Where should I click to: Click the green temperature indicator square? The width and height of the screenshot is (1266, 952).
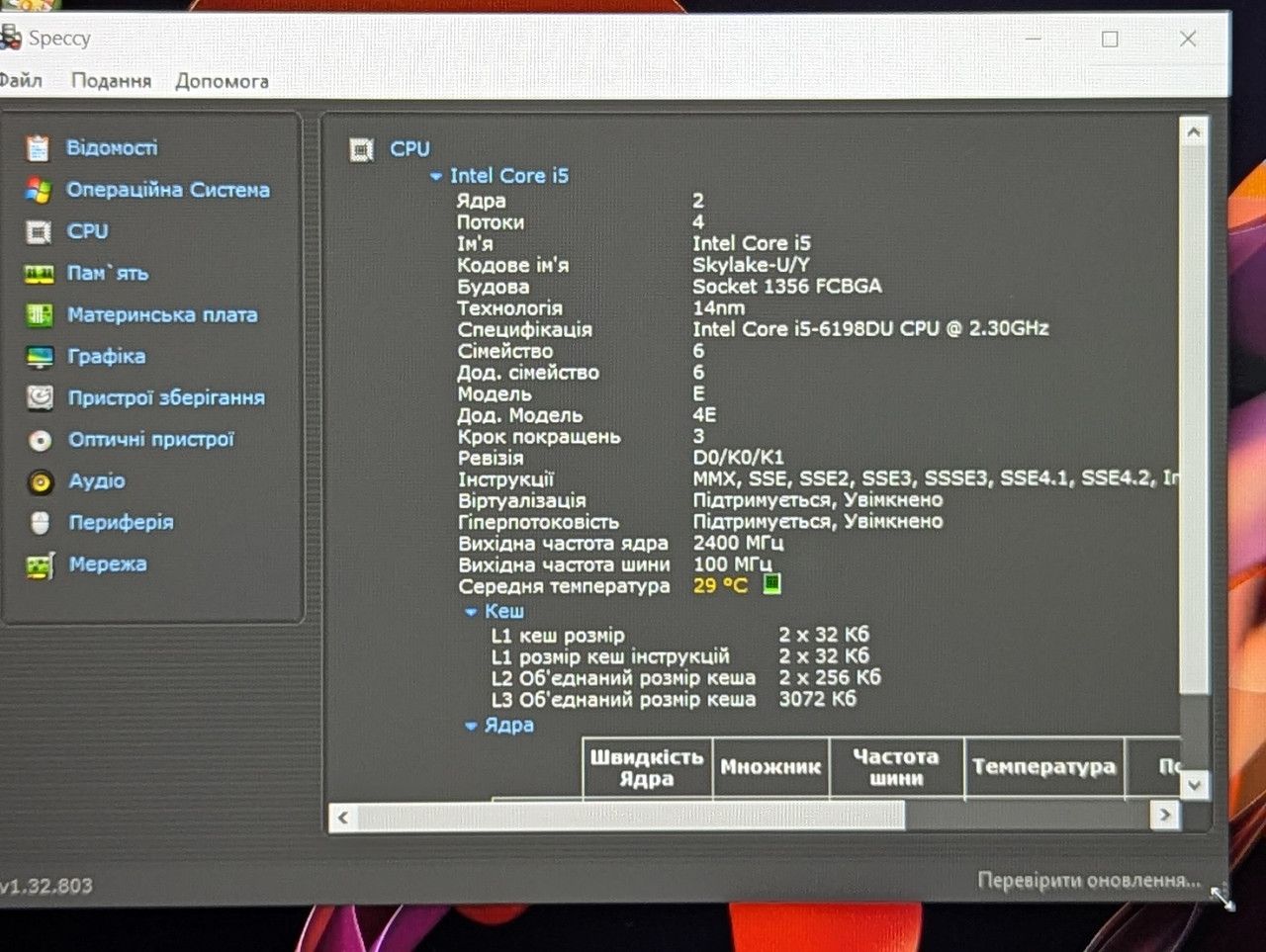pyautogui.click(x=772, y=584)
